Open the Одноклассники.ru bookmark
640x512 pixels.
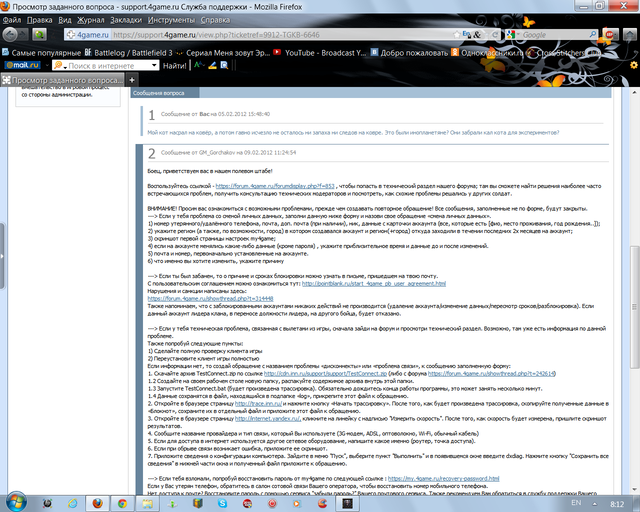coord(487,53)
